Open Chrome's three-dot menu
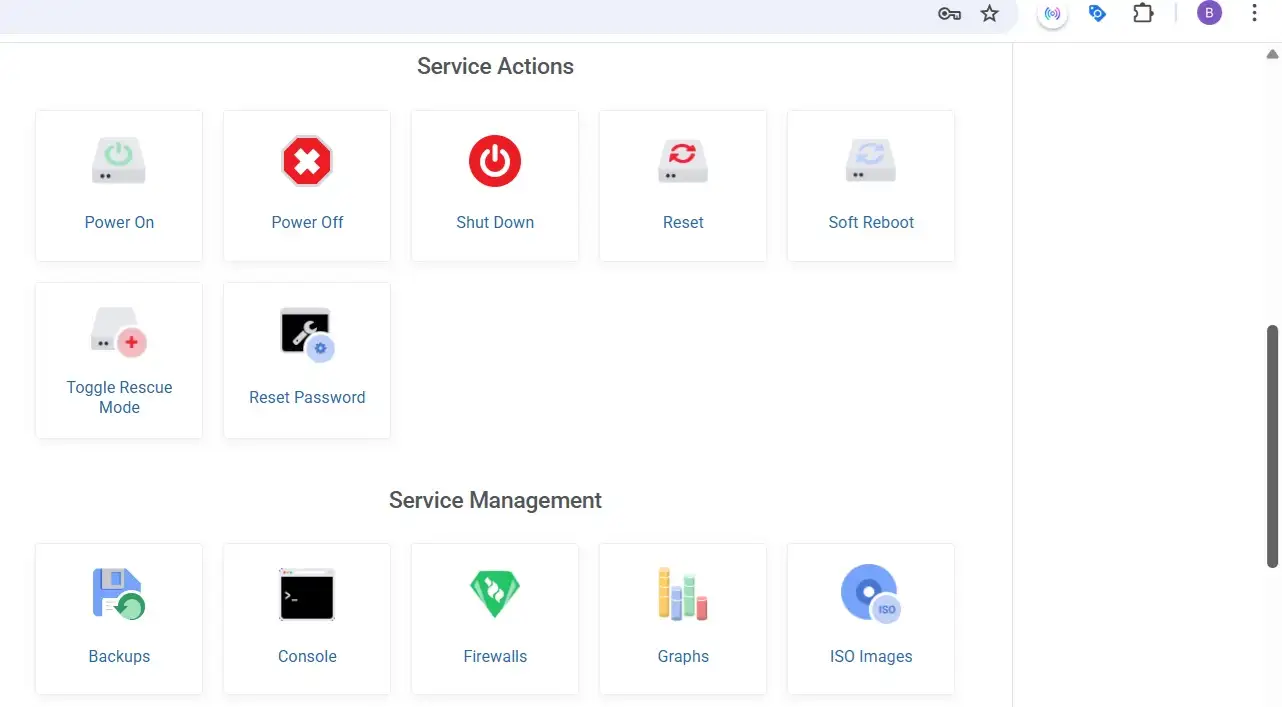The image size is (1282, 707). pos(1254,14)
